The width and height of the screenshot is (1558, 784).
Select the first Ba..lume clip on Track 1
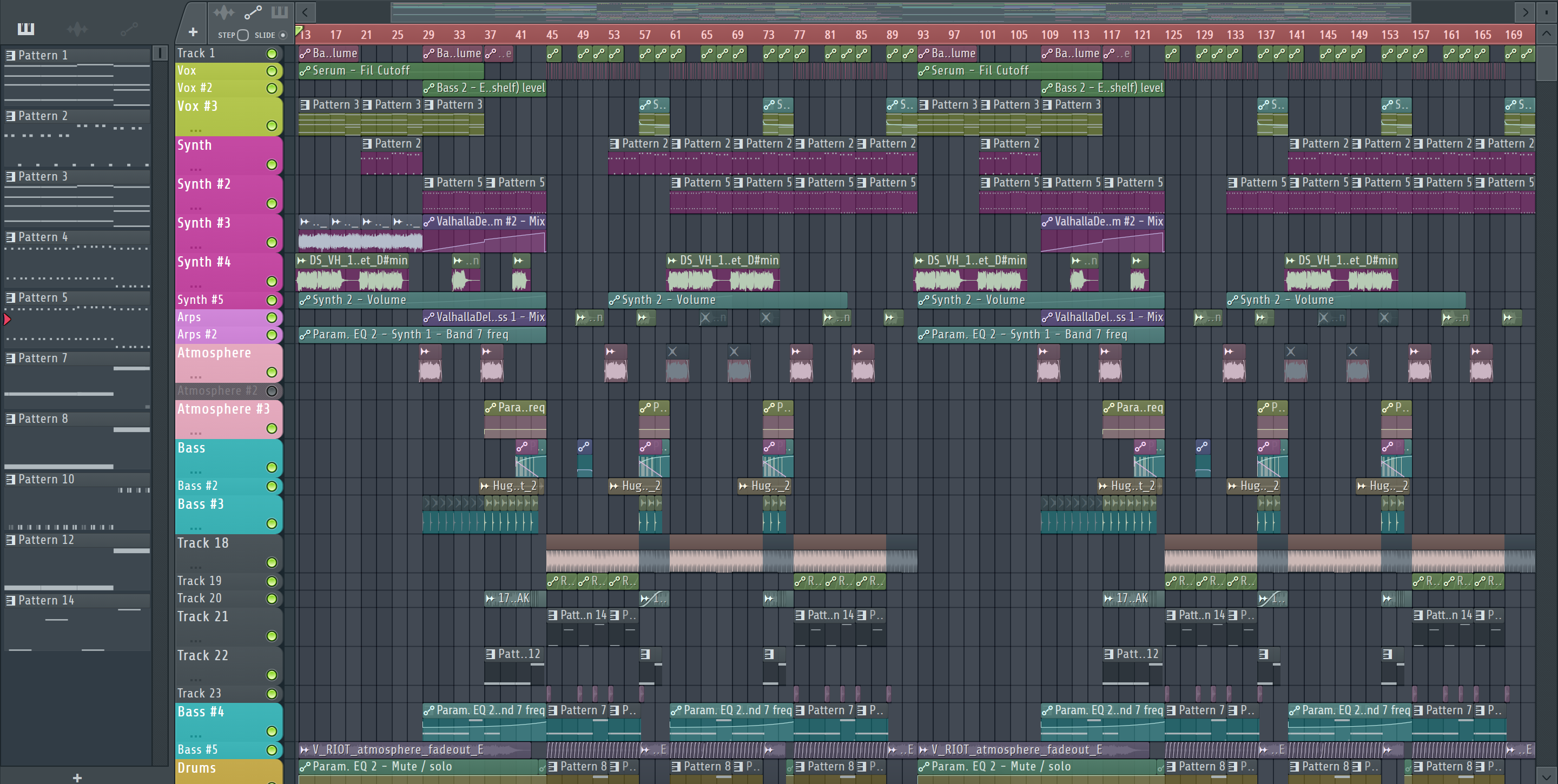(329, 53)
